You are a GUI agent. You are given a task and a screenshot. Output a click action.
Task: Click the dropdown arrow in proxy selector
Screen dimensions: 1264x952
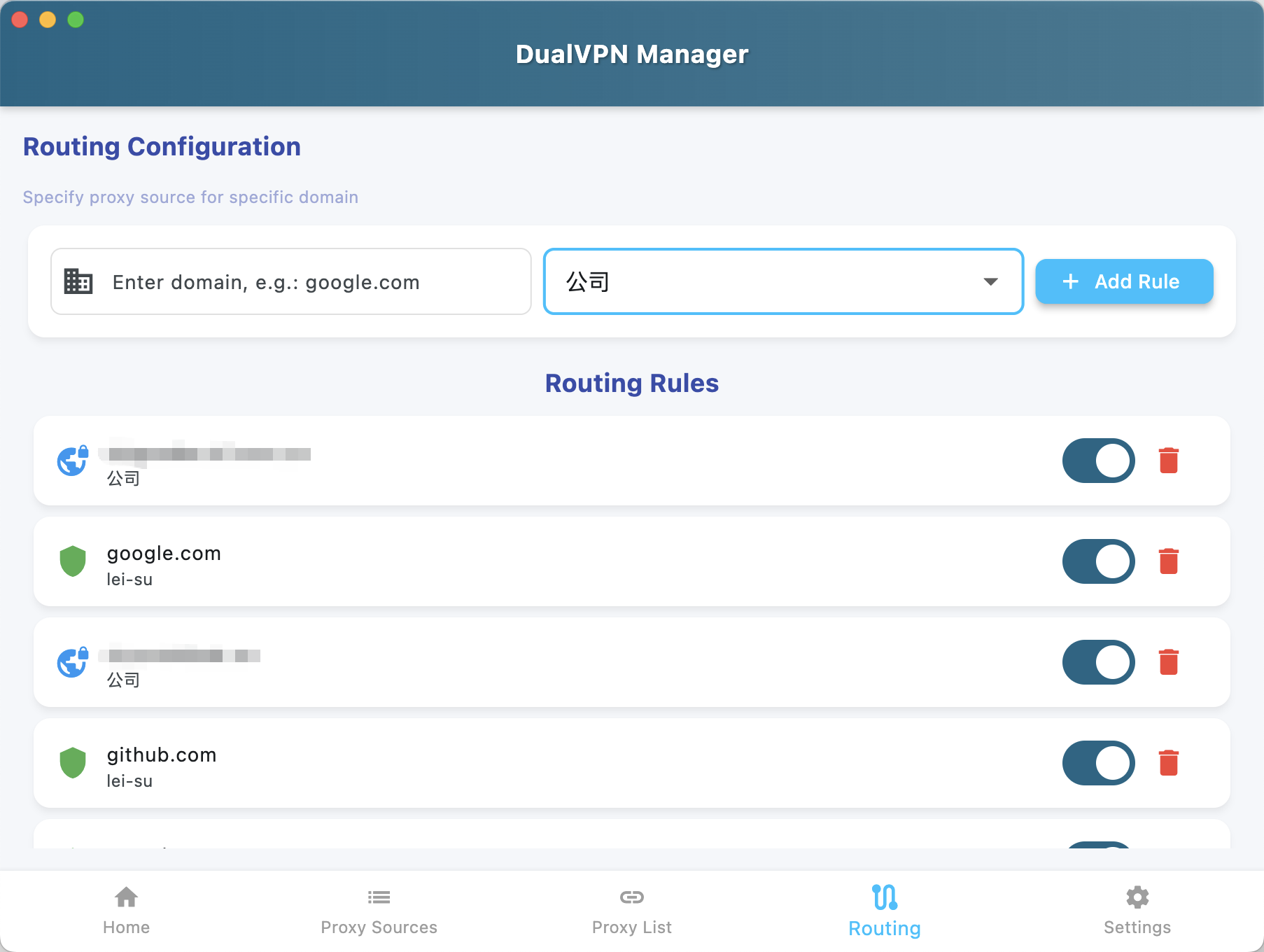click(x=990, y=281)
